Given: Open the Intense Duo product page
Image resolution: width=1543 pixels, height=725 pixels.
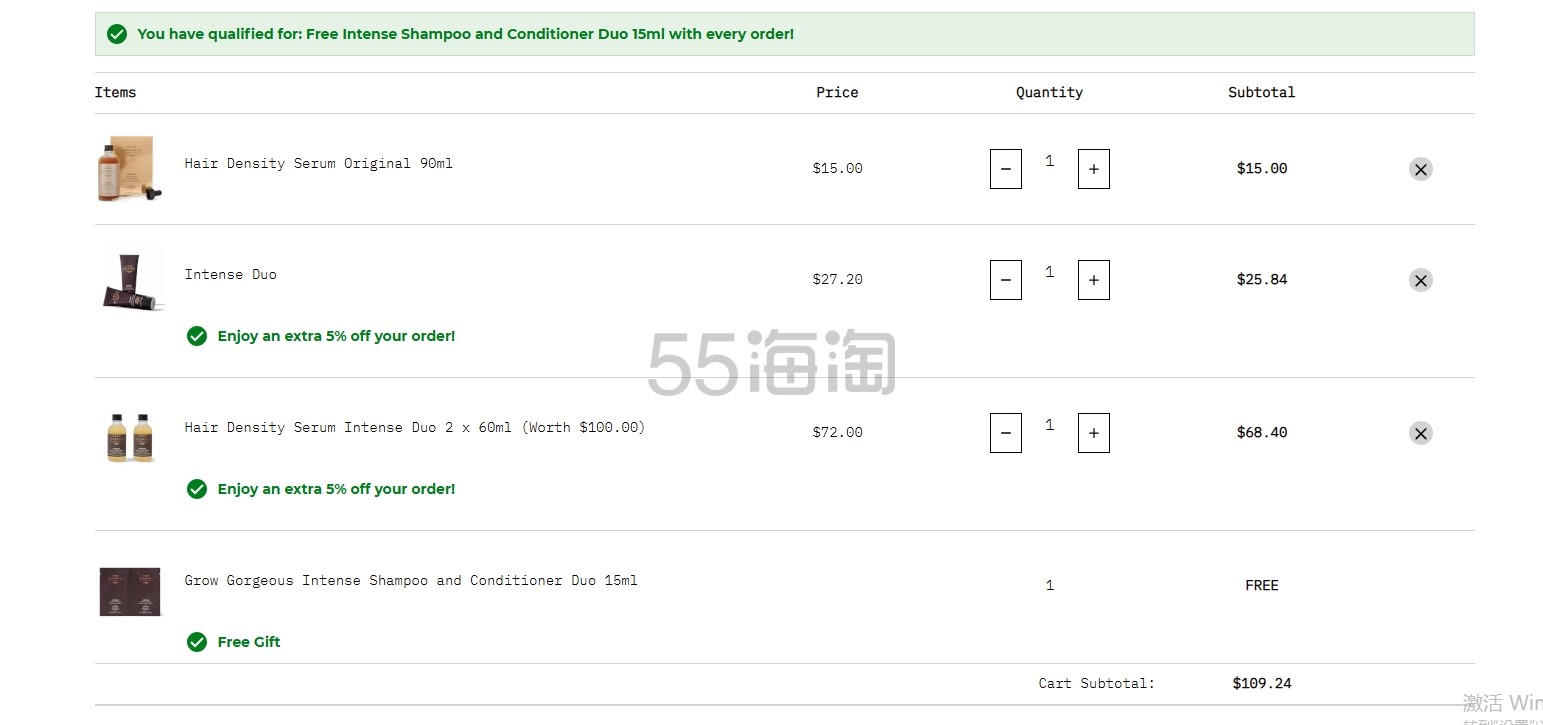Looking at the screenshot, I should (x=230, y=274).
